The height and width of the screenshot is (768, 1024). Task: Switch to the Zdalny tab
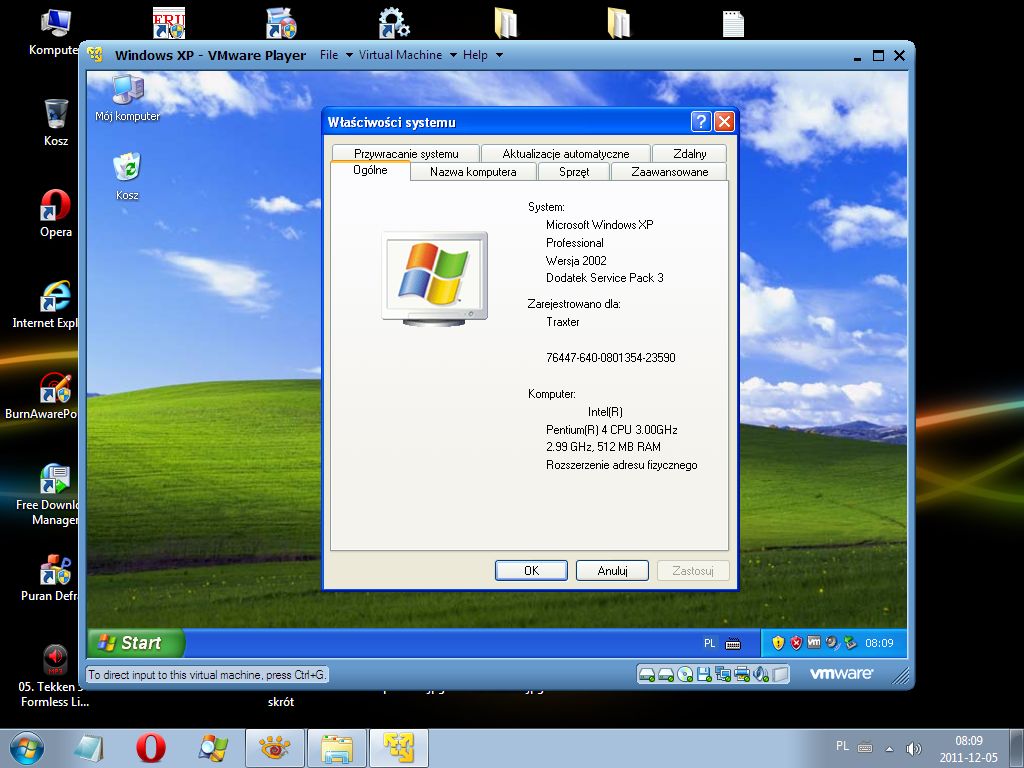(690, 153)
